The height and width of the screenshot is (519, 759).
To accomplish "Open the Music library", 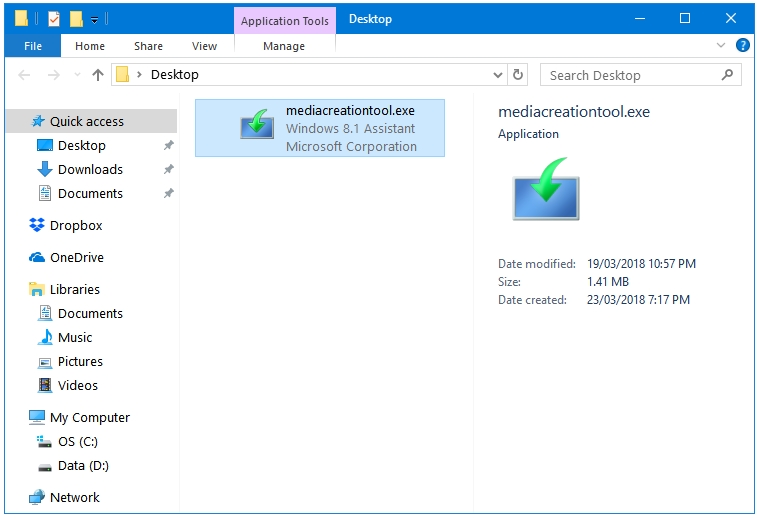I will pyautogui.click(x=75, y=337).
